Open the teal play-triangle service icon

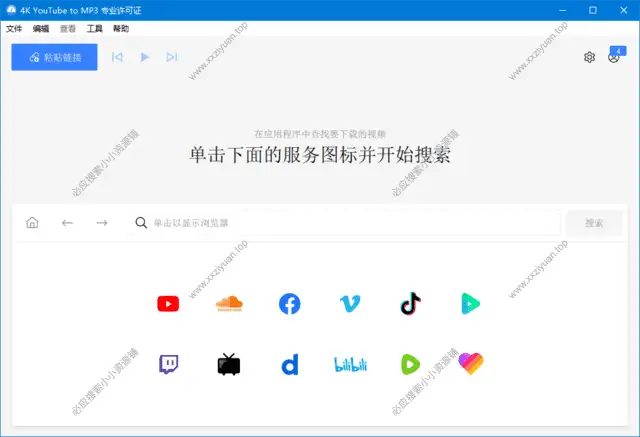click(471, 304)
